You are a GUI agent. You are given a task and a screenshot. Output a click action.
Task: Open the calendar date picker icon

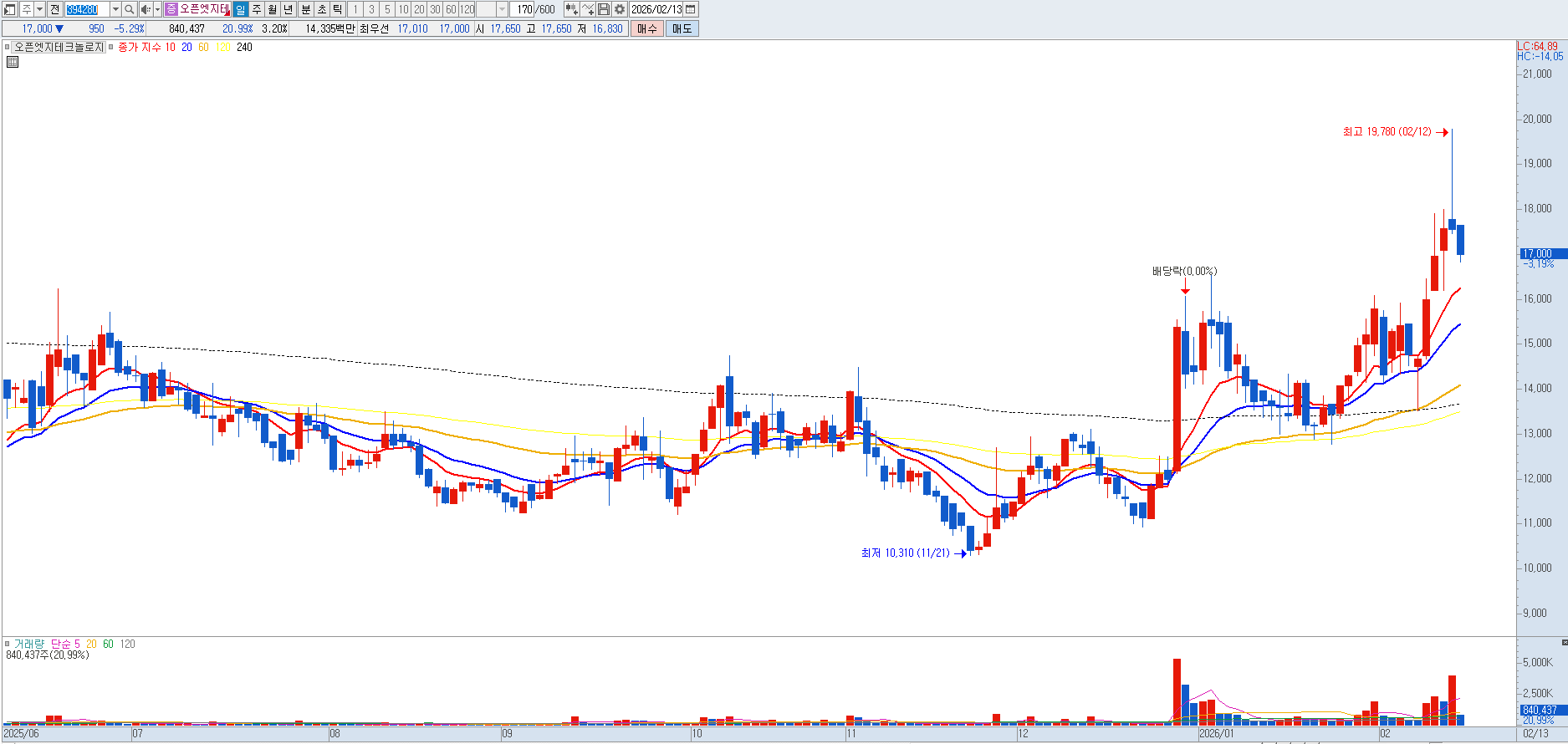pyautogui.click(x=691, y=9)
